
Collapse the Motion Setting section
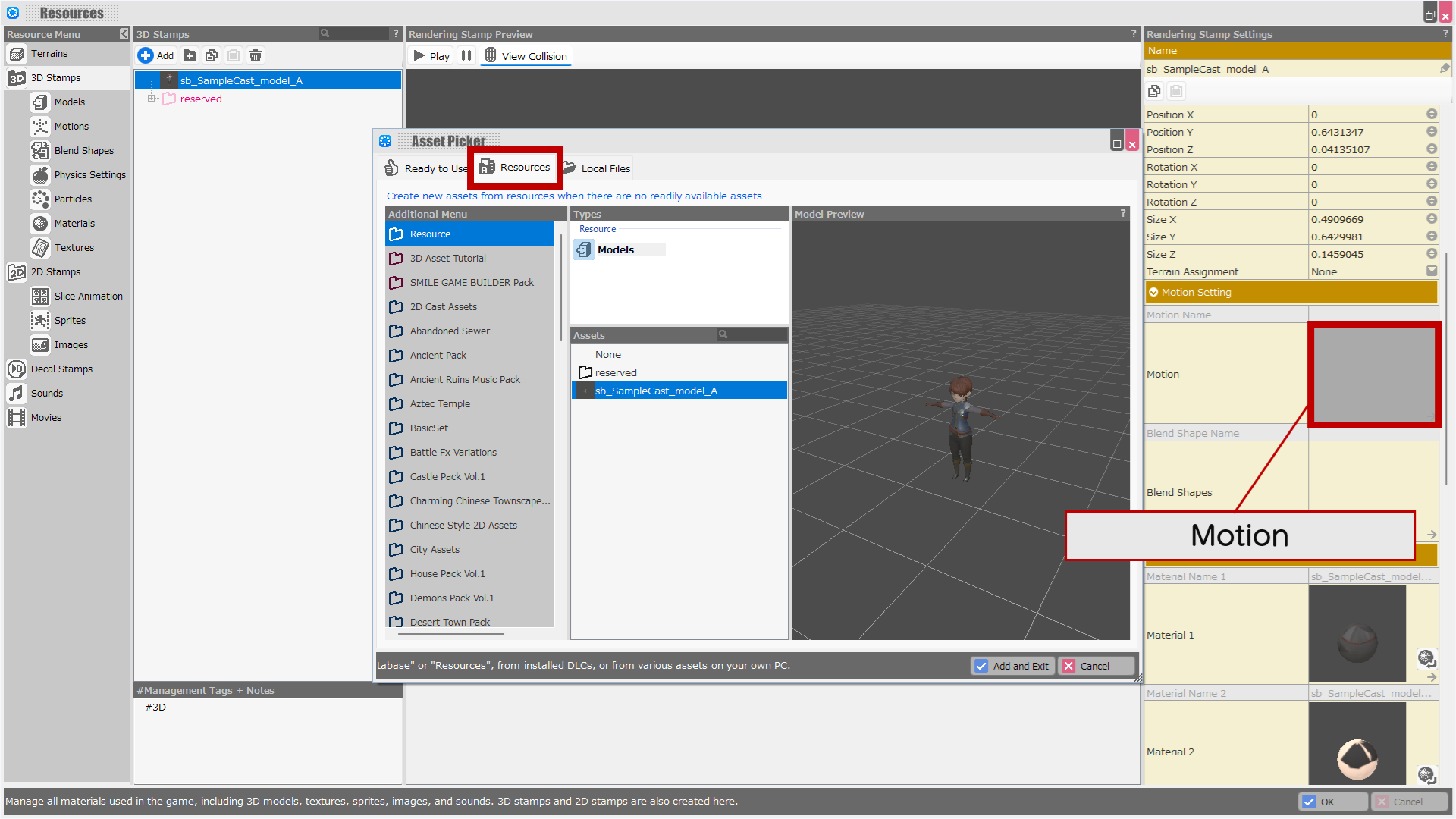[x=1153, y=292]
